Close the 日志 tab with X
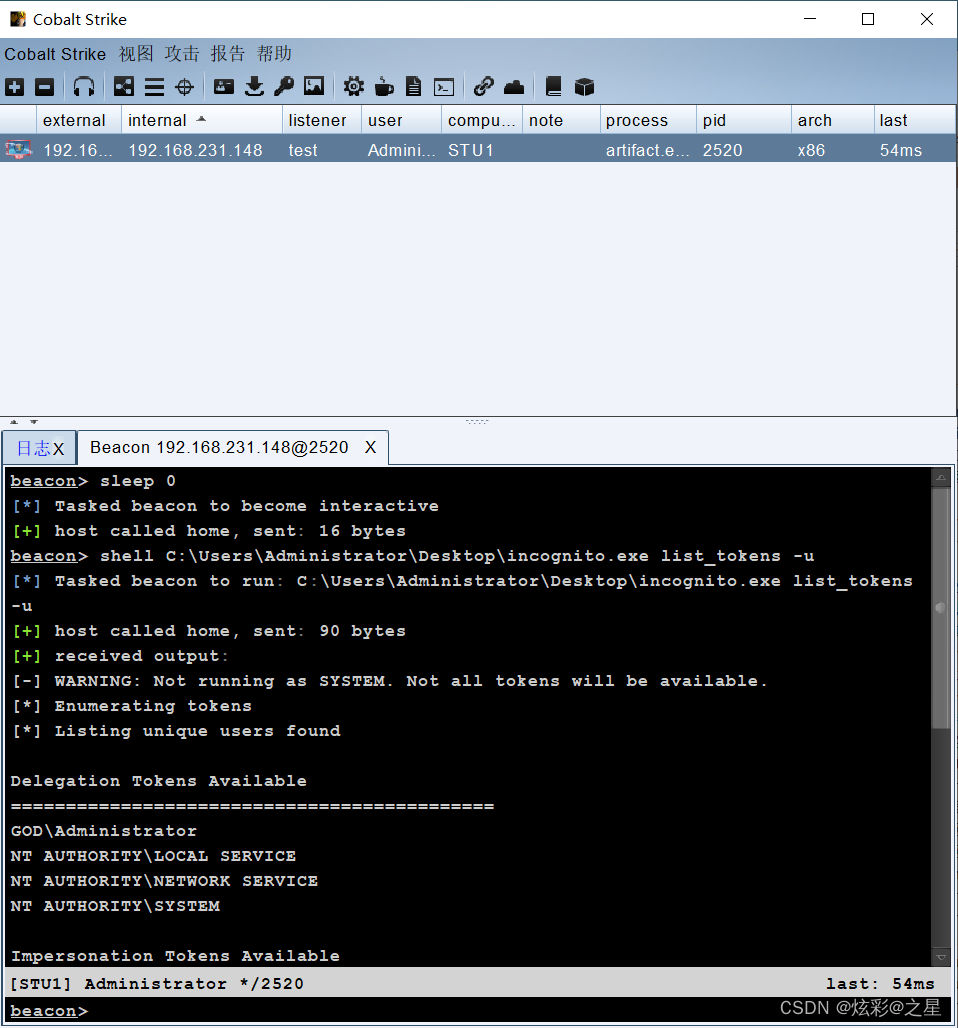Screen dimensions: 958x1028 (58, 449)
